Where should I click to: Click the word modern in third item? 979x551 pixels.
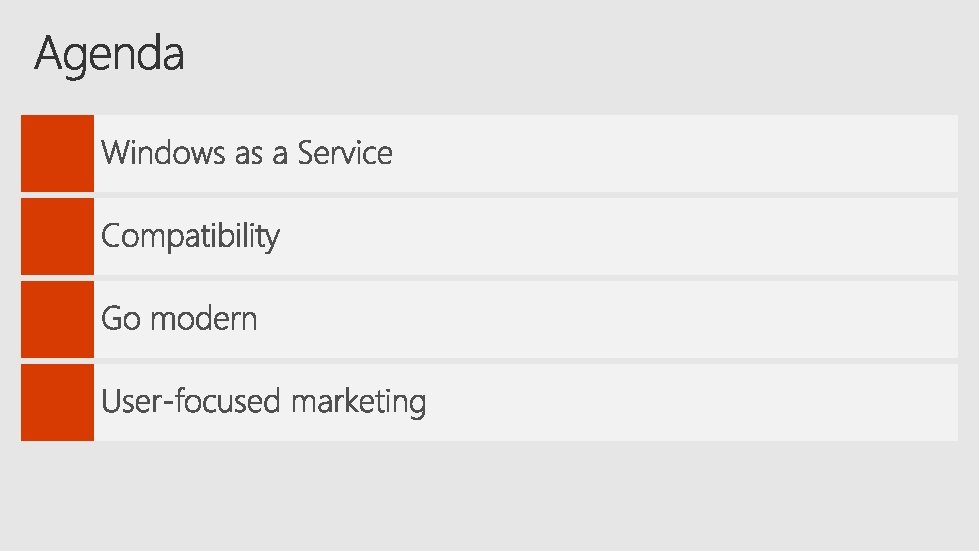tap(203, 319)
